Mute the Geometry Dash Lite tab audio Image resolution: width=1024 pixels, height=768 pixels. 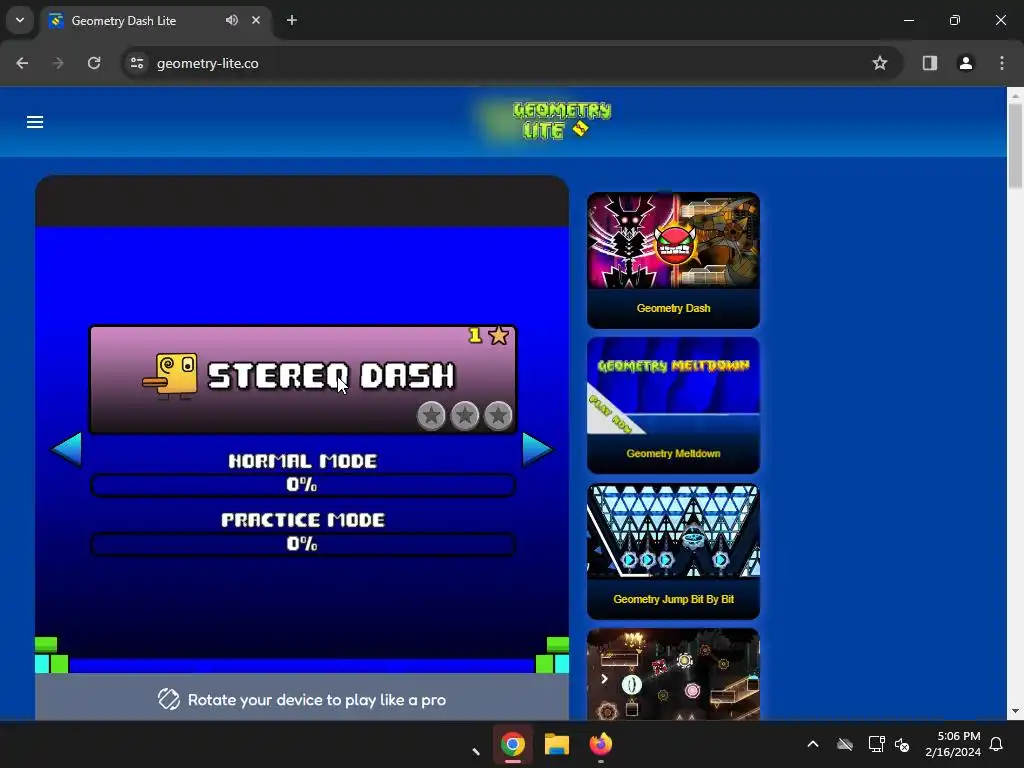(232, 20)
